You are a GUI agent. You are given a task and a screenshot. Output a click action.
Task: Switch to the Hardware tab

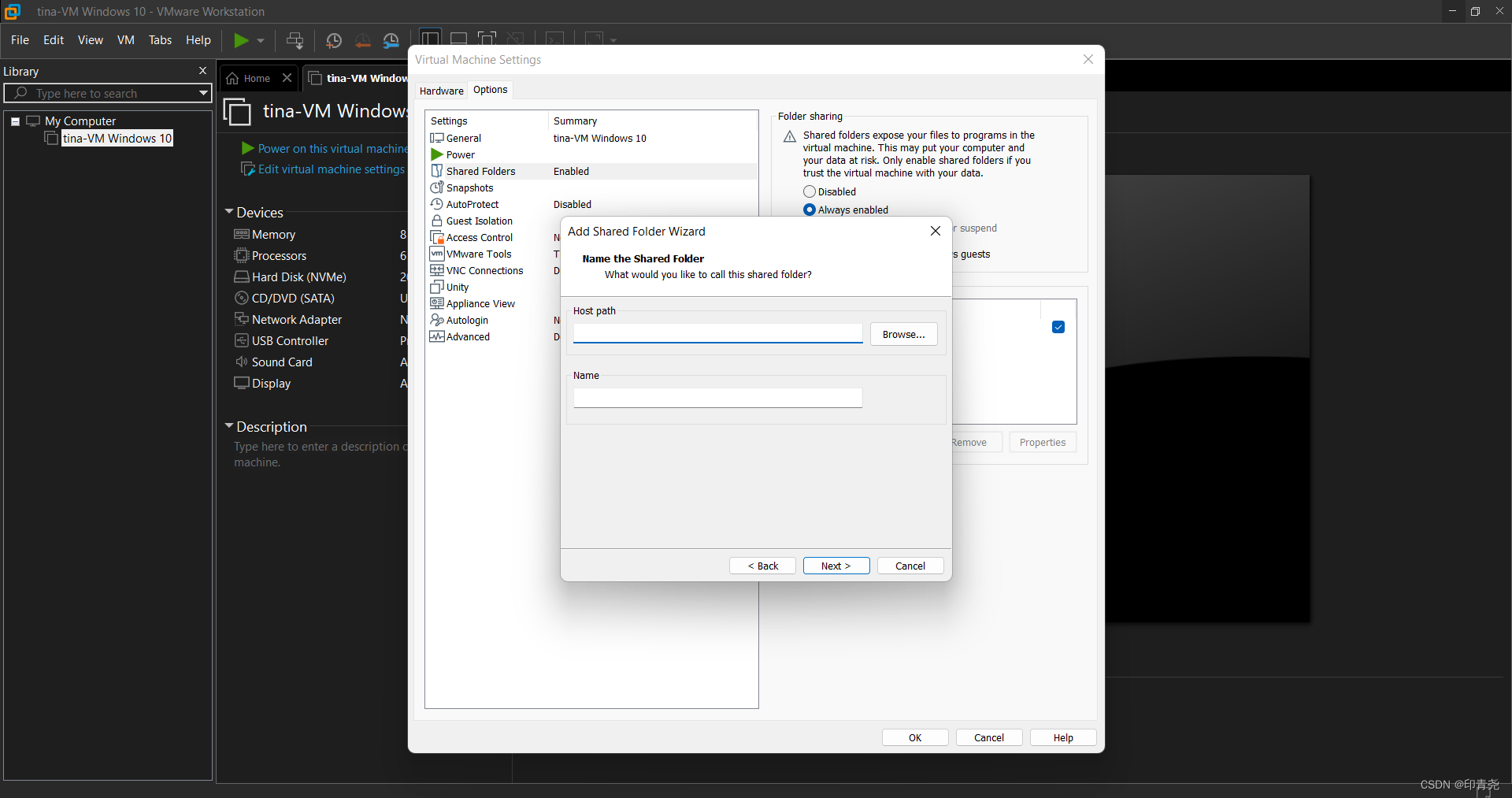tap(442, 91)
